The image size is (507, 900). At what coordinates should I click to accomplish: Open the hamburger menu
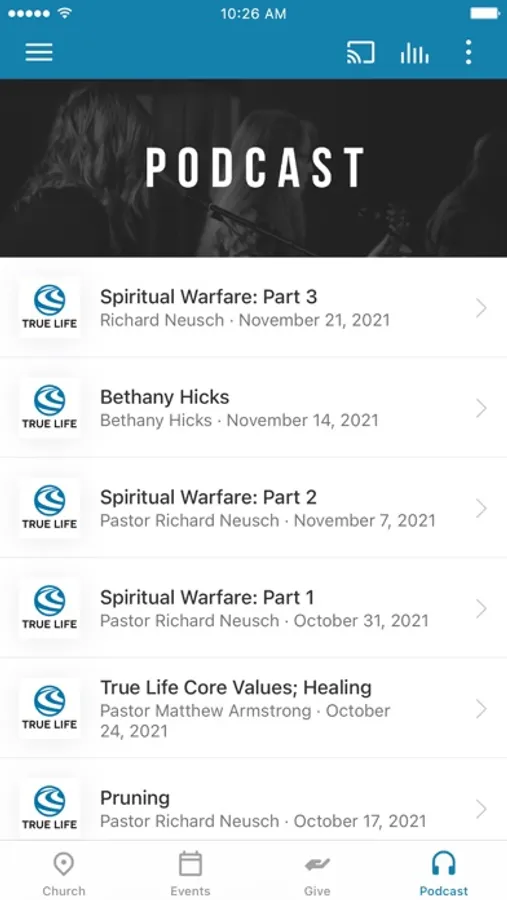(x=39, y=52)
